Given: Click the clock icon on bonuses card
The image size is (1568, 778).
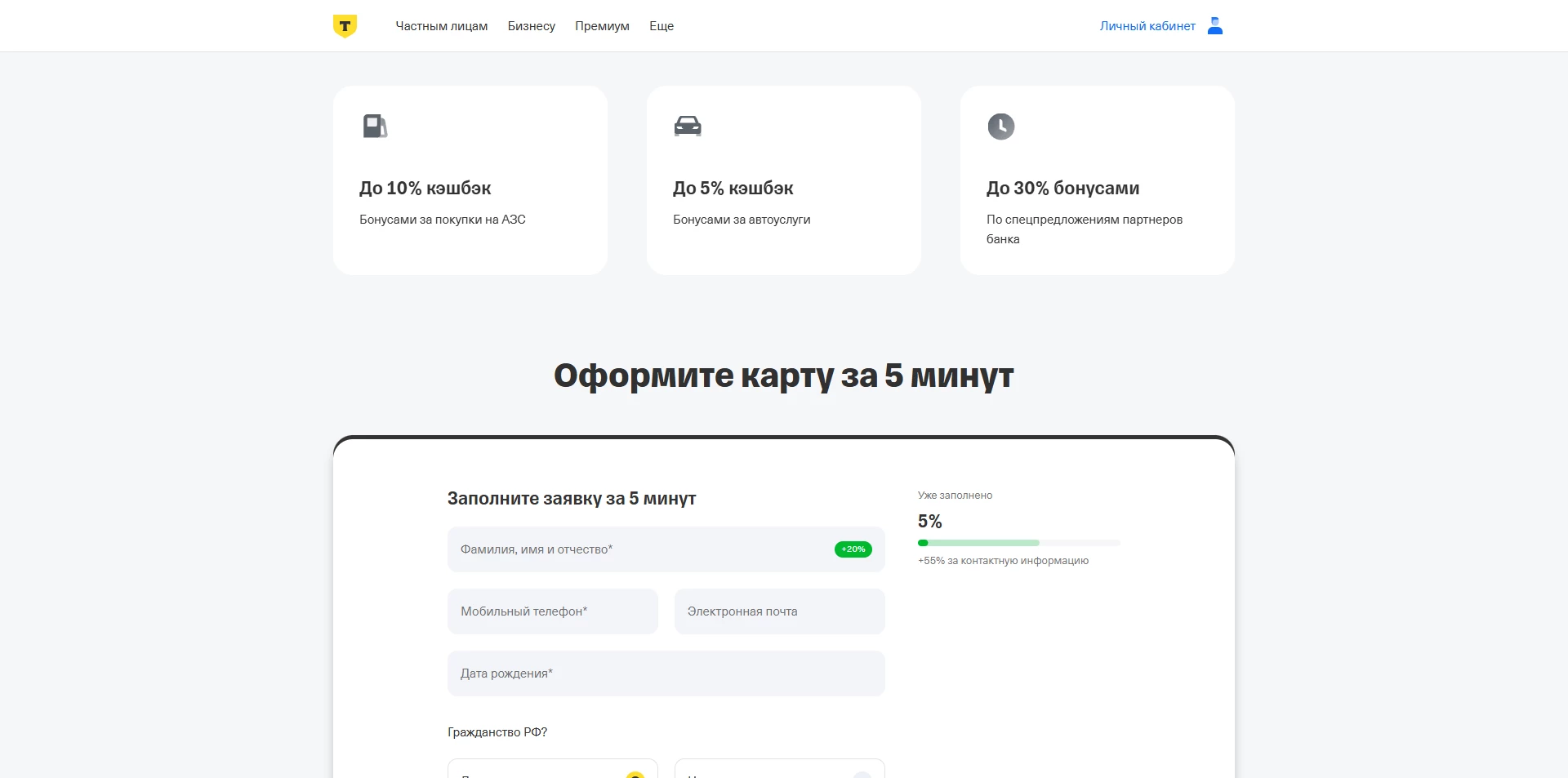Looking at the screenshot, I should pos(1001,127).
